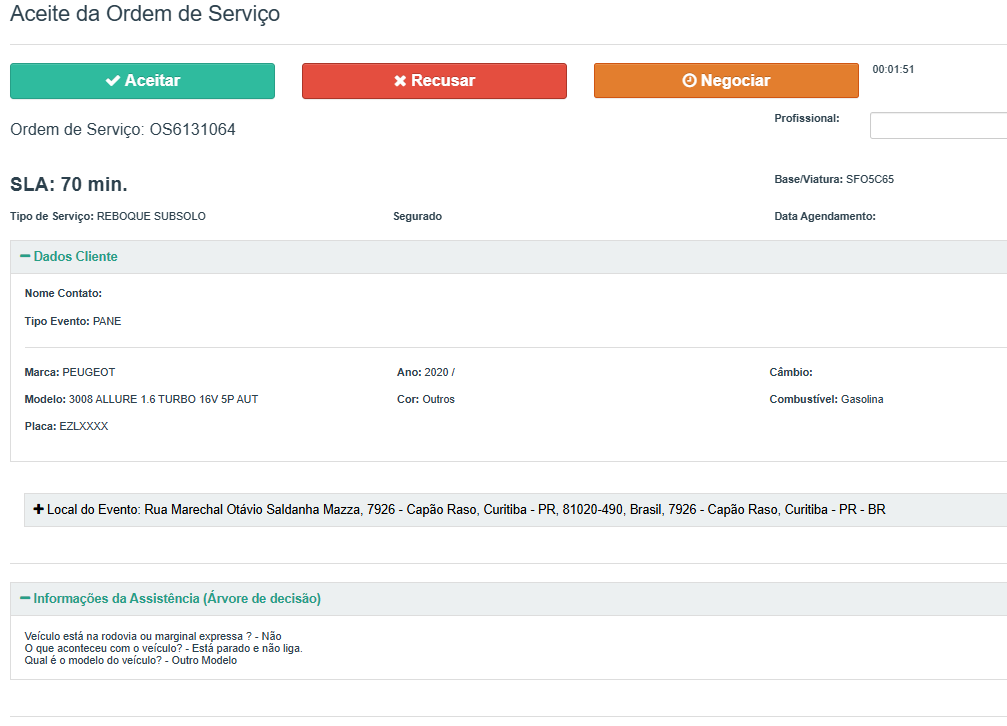The image size is (1007, 726).
Task: Click the minus icon before Informações da Assistência
Action: pos(25,598)
